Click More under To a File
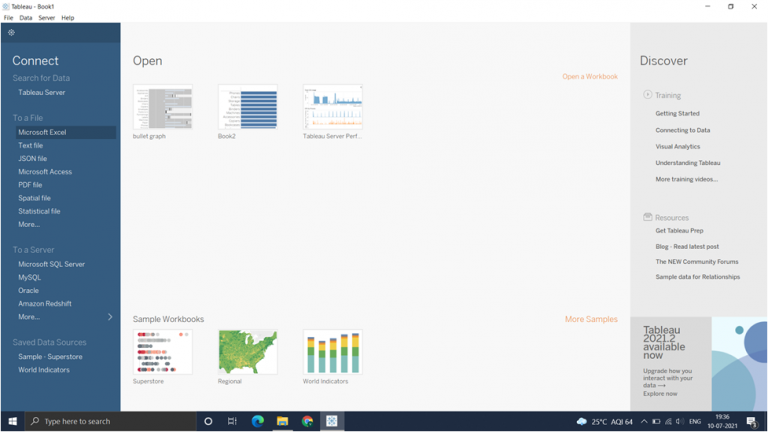Image resolution: width=768 pixels, height=432 pixels. click(x=29, y=225)
